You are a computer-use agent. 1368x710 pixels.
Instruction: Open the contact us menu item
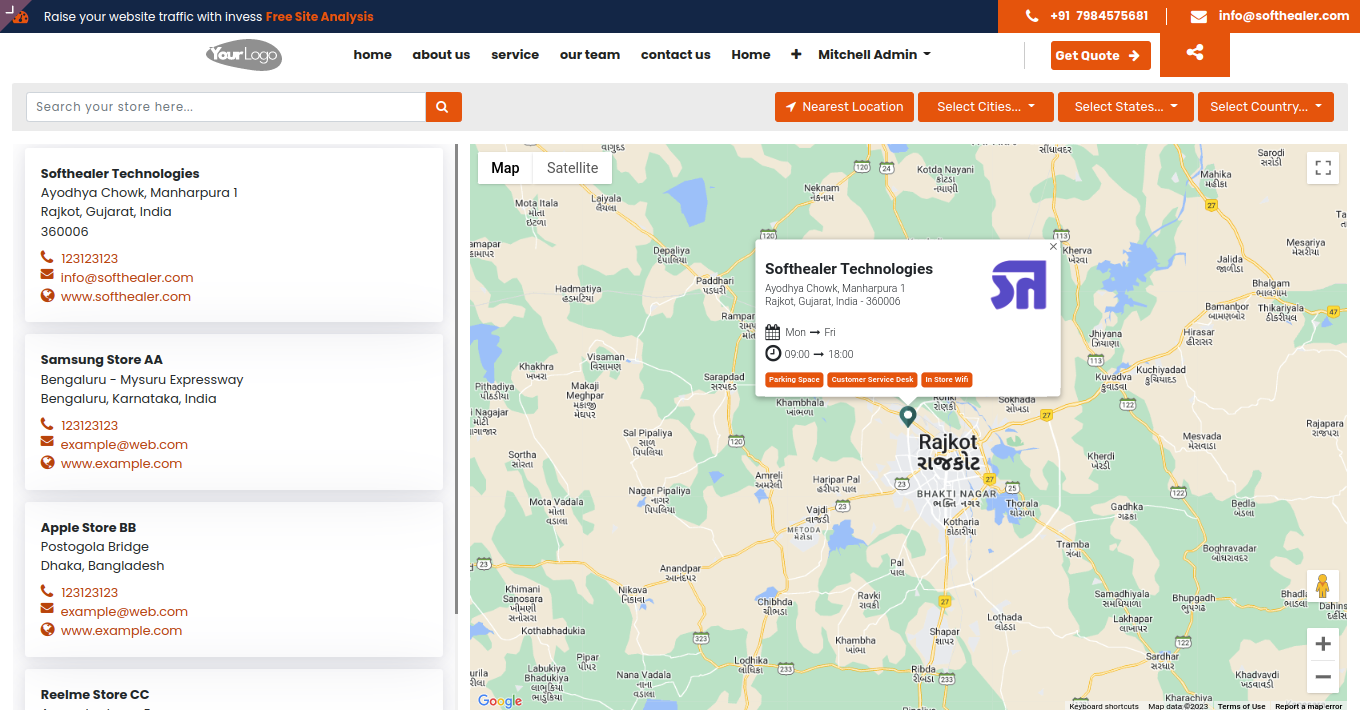[676, 55]
